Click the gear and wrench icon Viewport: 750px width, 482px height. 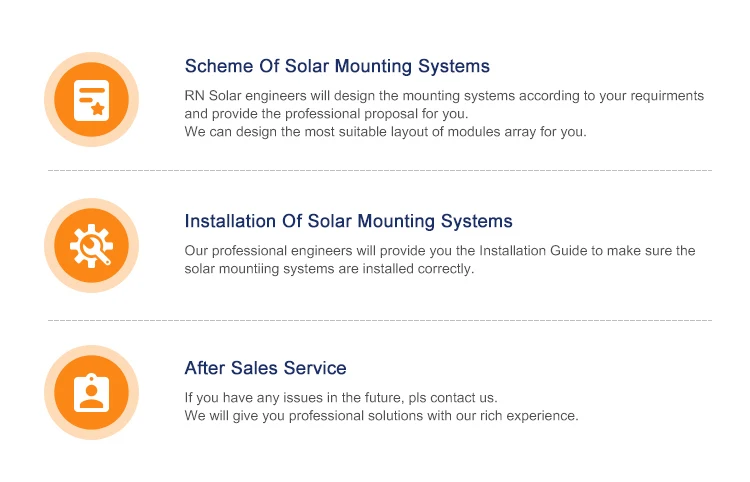click(91, 246)
